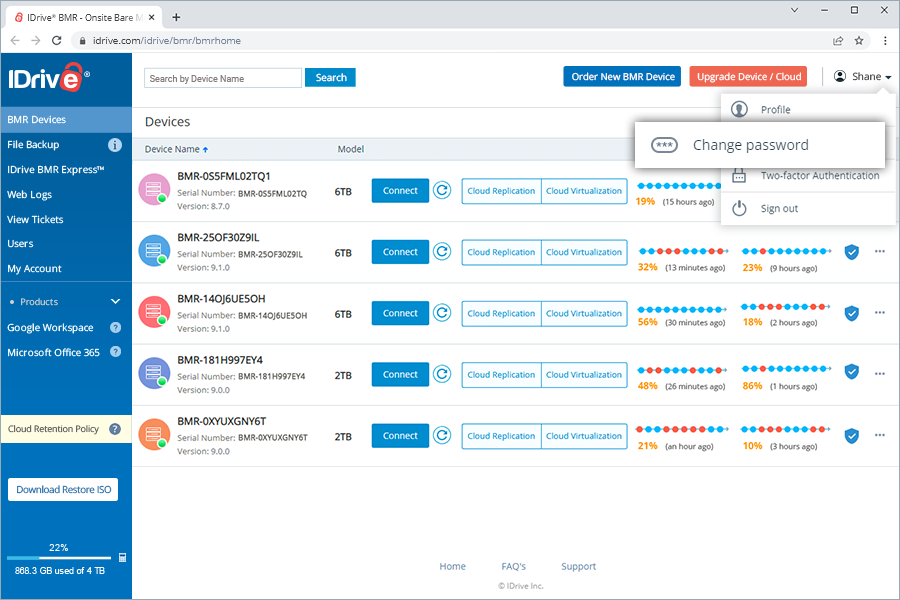Go to IDrive BMR Express in sidebar
The image size is (900, 600).
[x=56, y=169]
